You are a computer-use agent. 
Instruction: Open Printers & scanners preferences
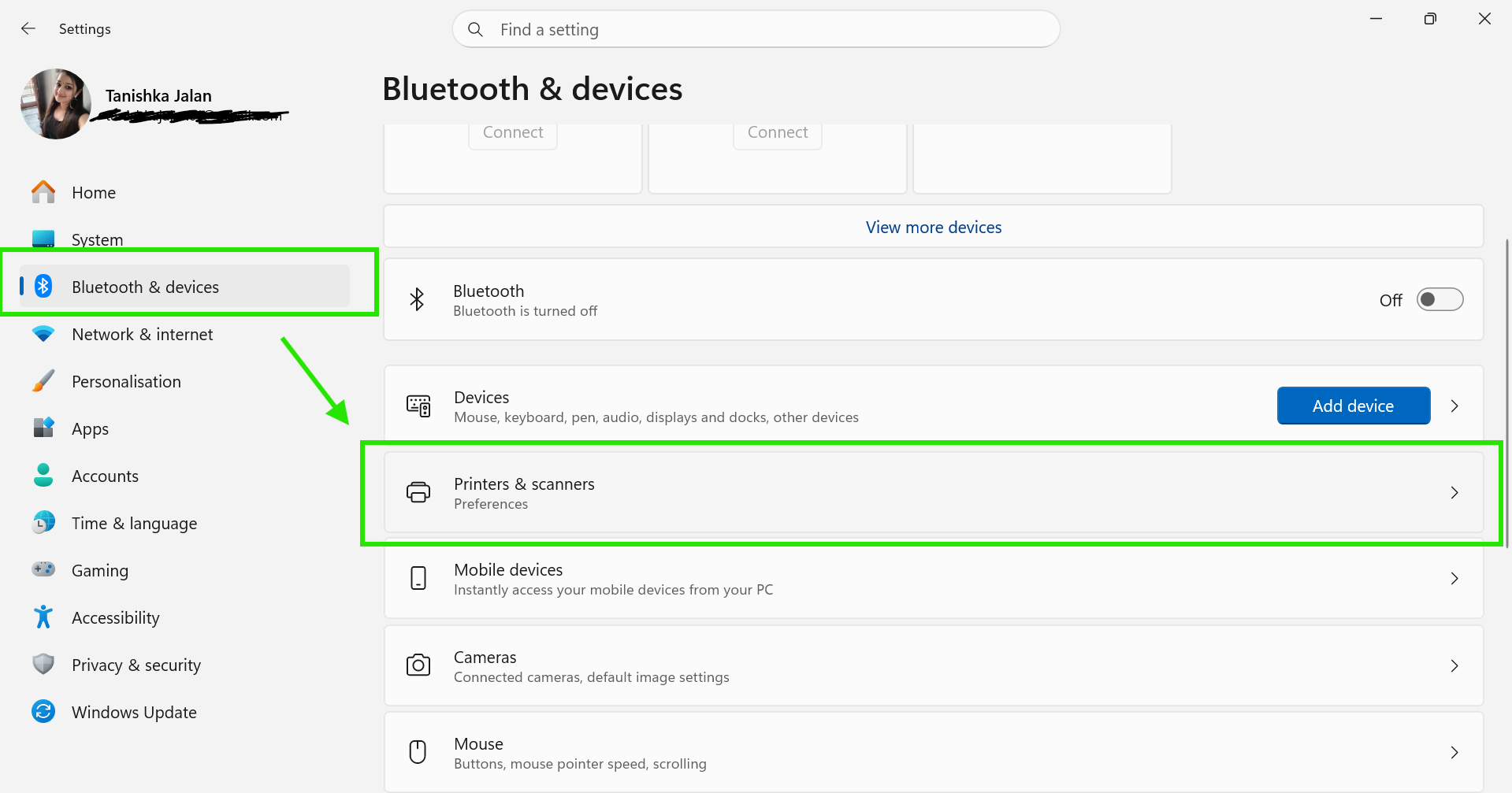pos(934,493)
